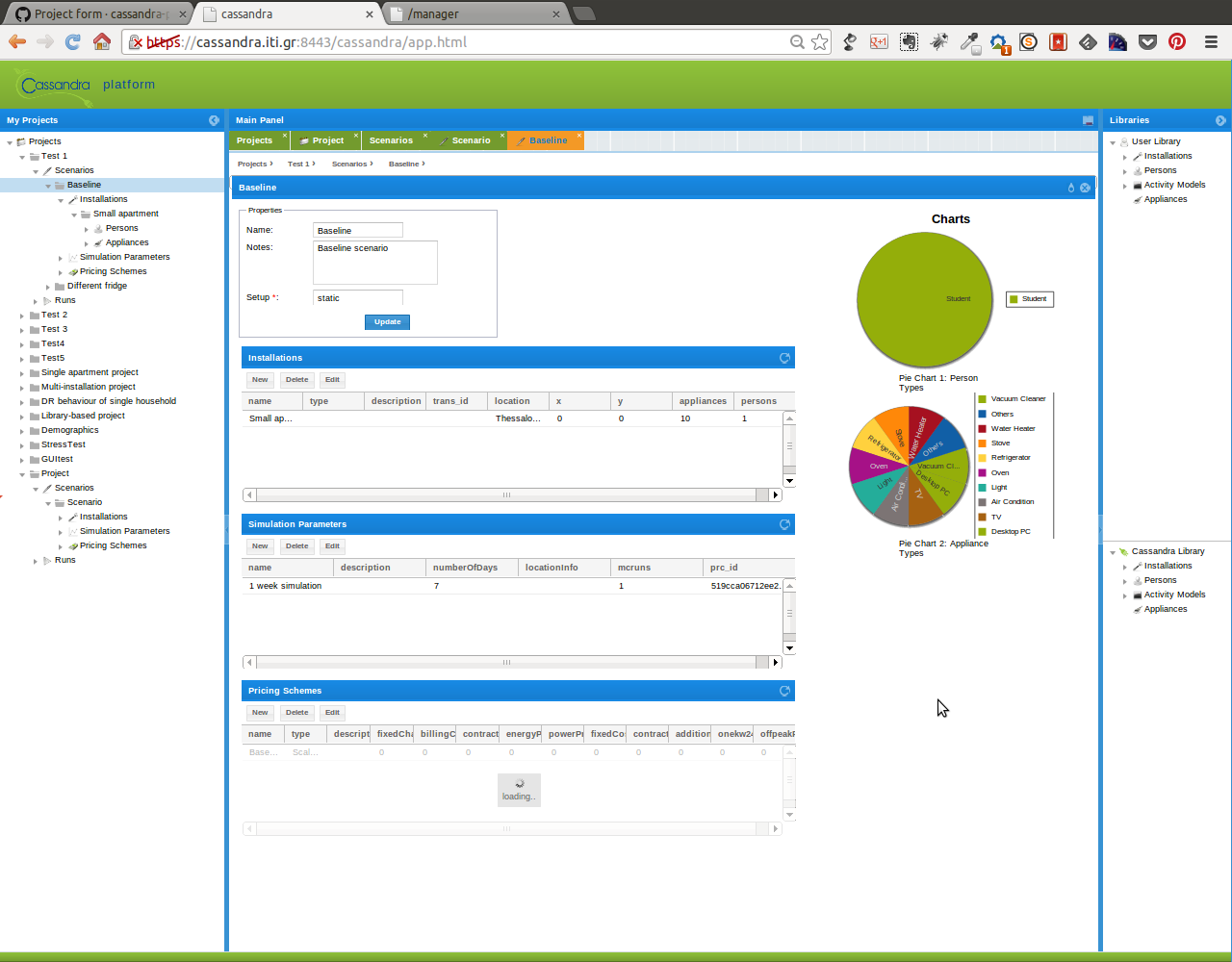Click the Student legend swatch
1232x962 pixels.
(1013, 299)
